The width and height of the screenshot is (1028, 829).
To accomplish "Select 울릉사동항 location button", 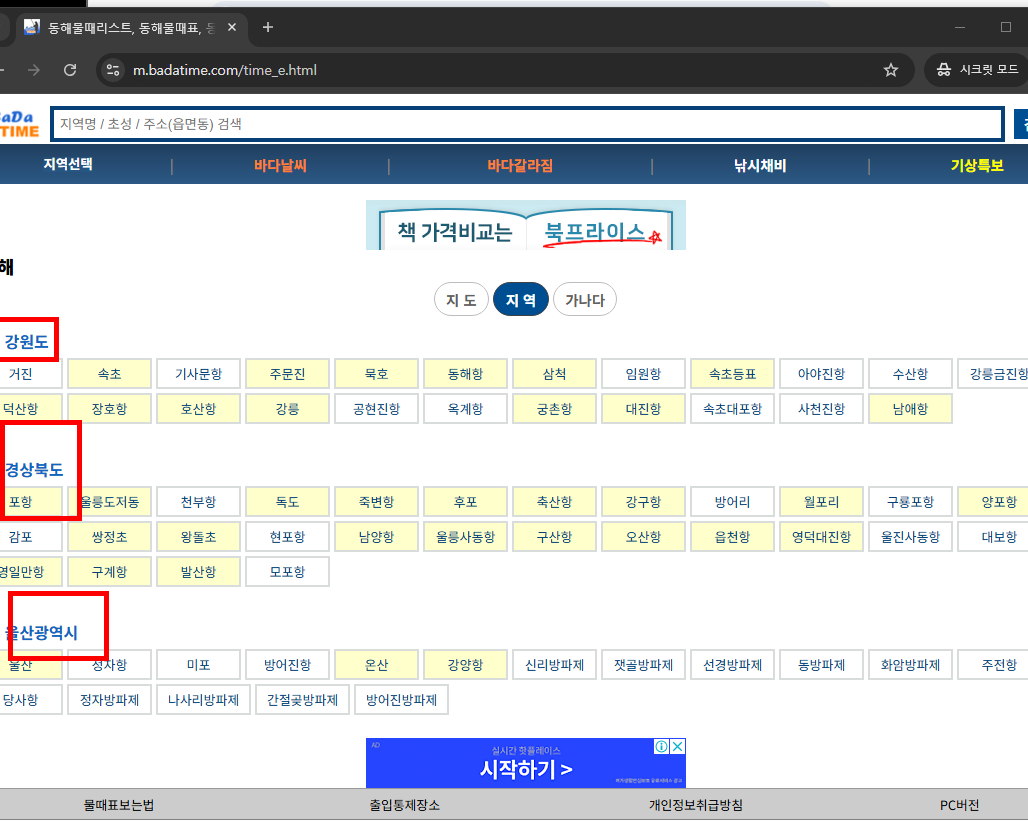I will [465, 536].
